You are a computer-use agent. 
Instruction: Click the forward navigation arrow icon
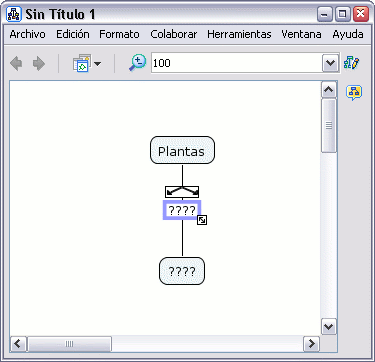(39, 63)
